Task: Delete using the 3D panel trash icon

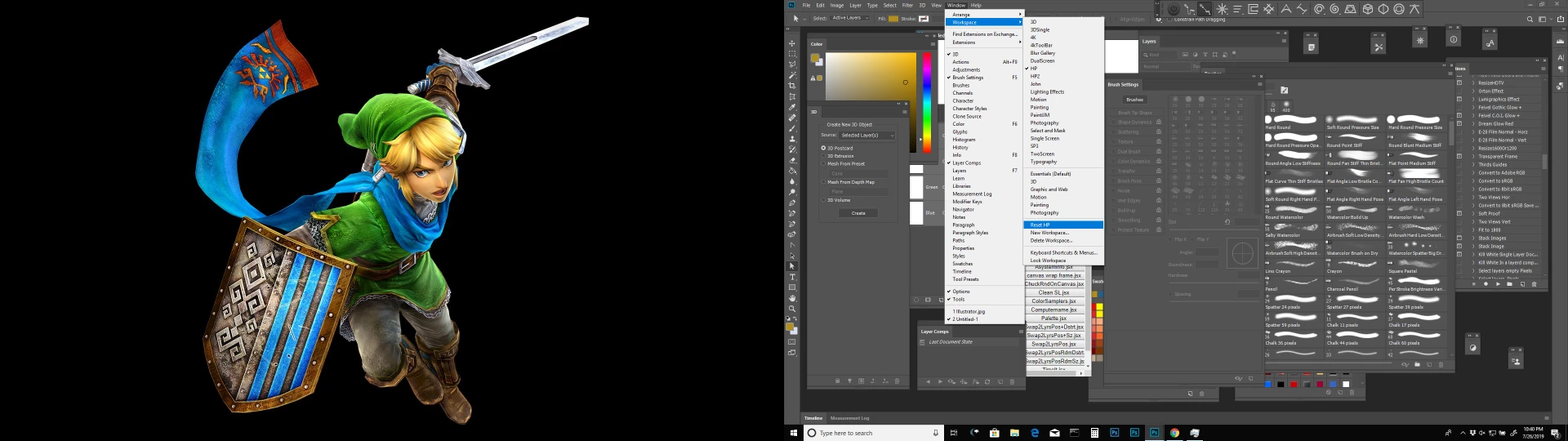Action: 897,381
